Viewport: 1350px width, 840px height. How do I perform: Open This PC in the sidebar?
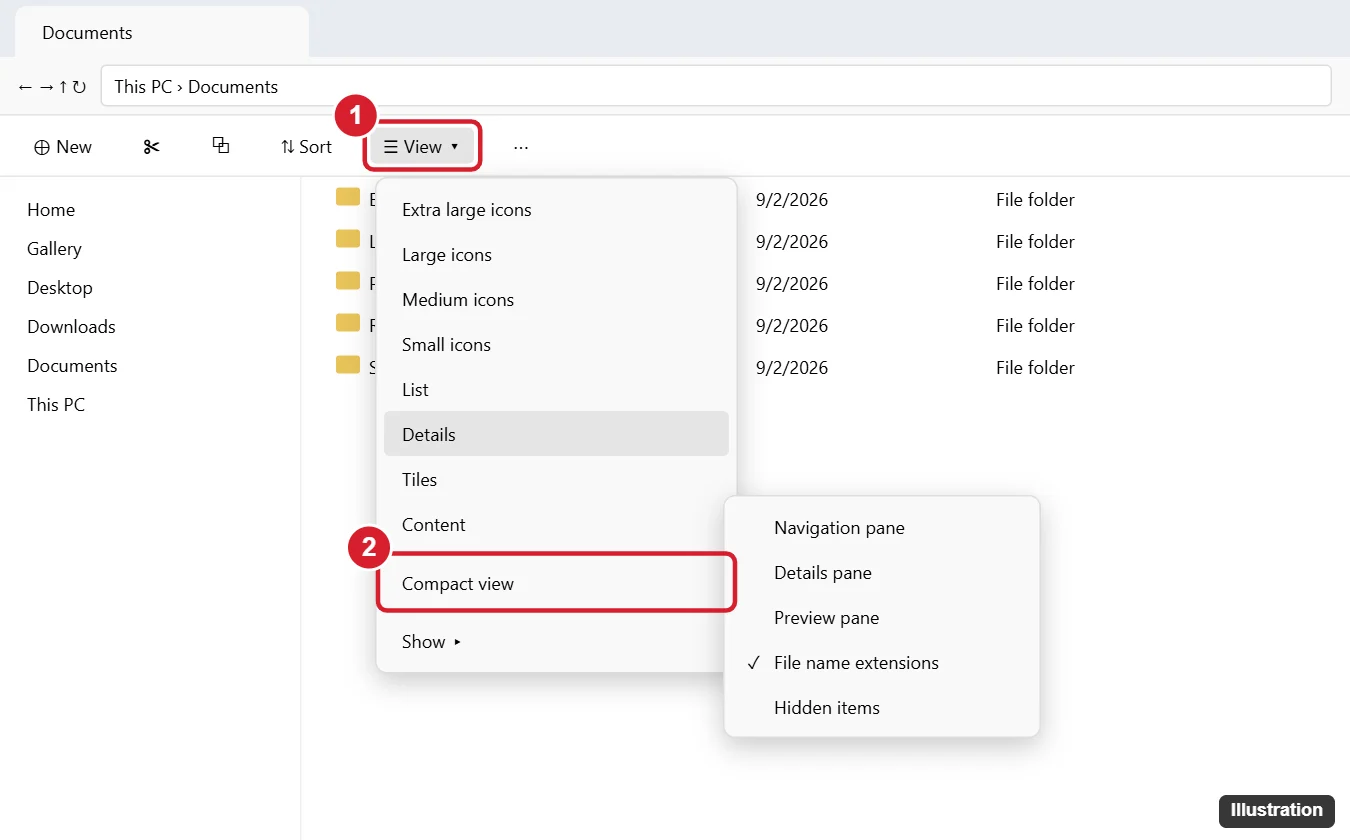tap(56, 405)
